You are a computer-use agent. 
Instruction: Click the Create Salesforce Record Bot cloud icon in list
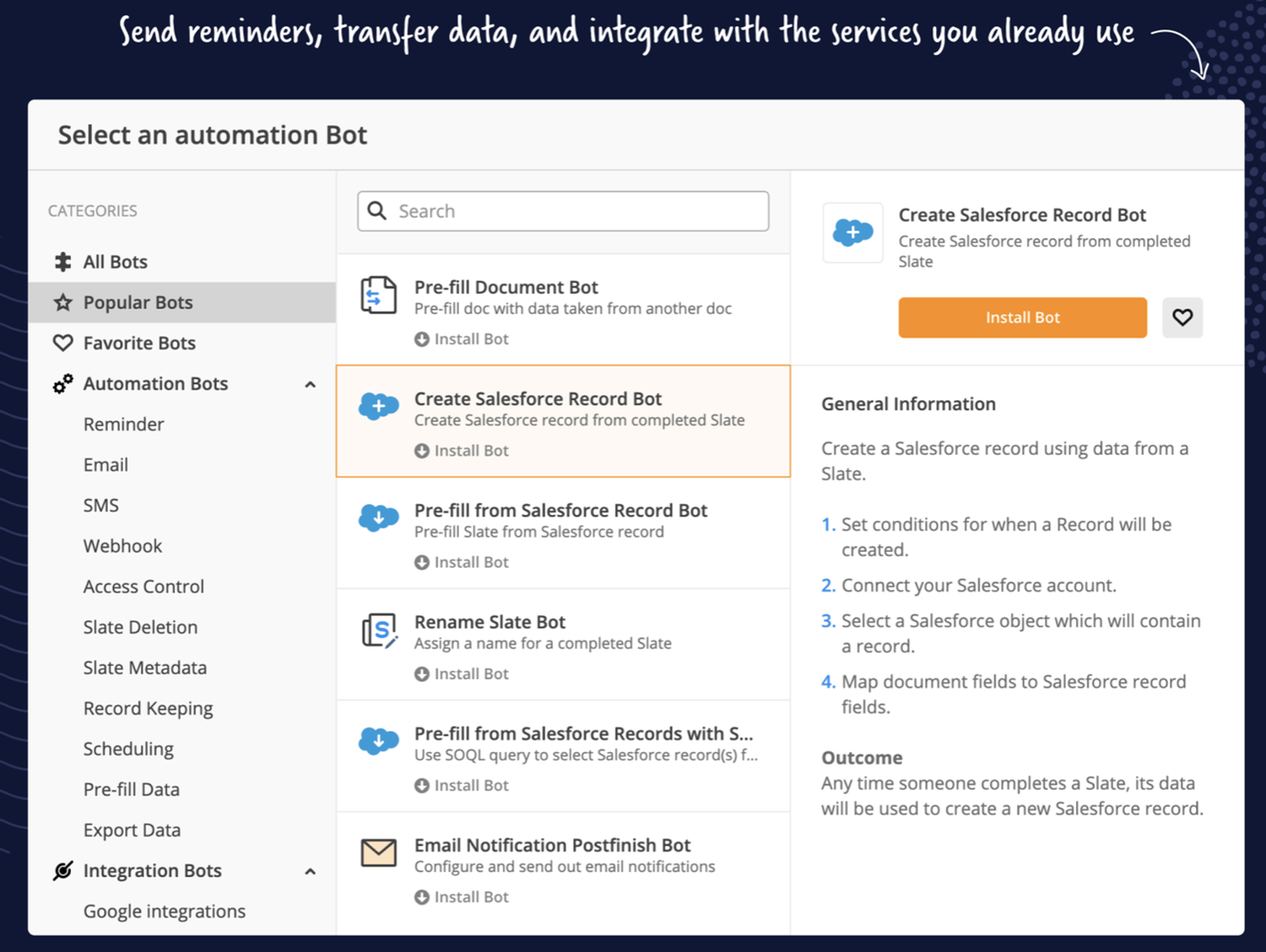point(379,406)
